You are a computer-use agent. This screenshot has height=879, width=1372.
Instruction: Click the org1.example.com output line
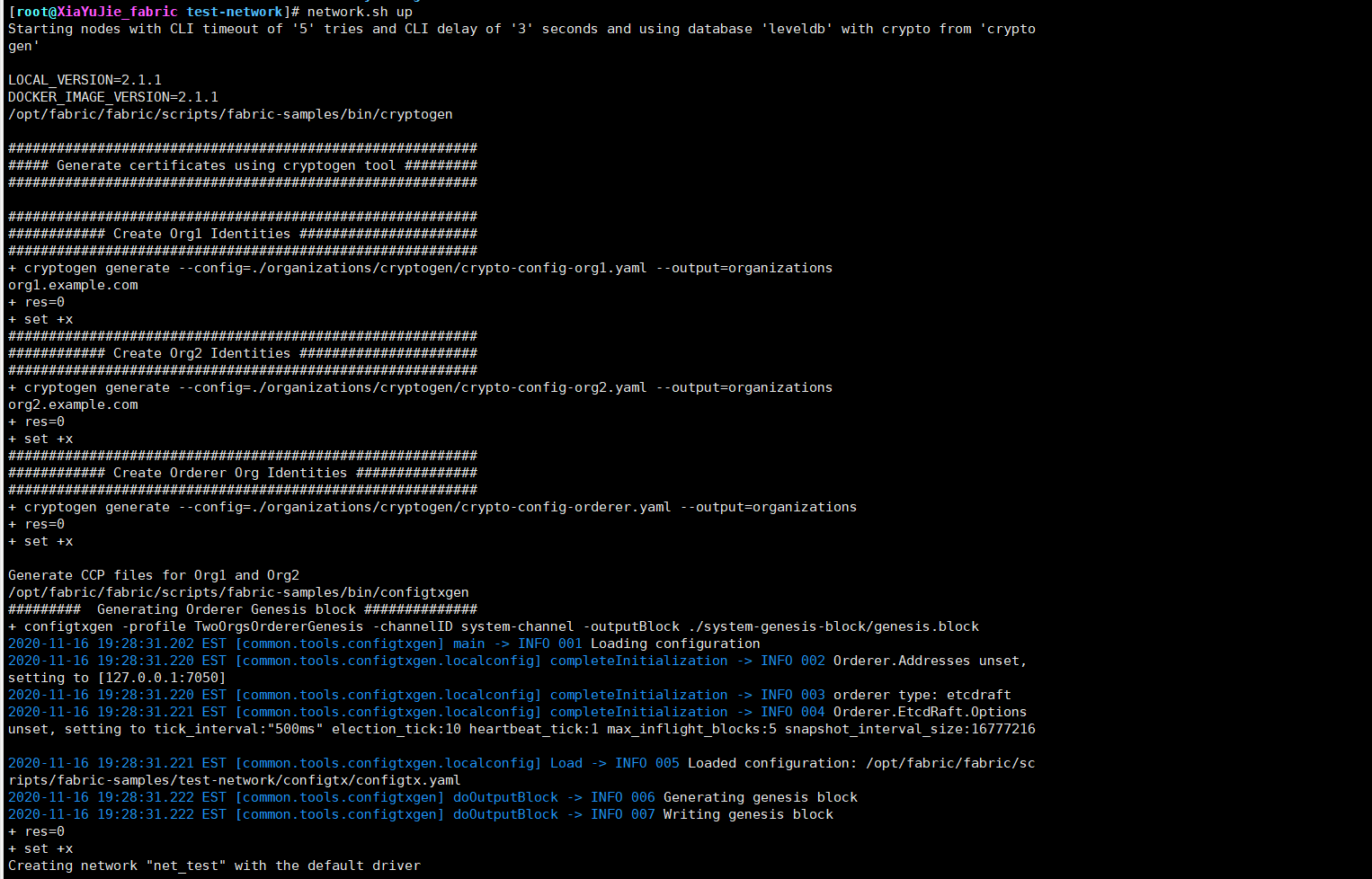73,285
